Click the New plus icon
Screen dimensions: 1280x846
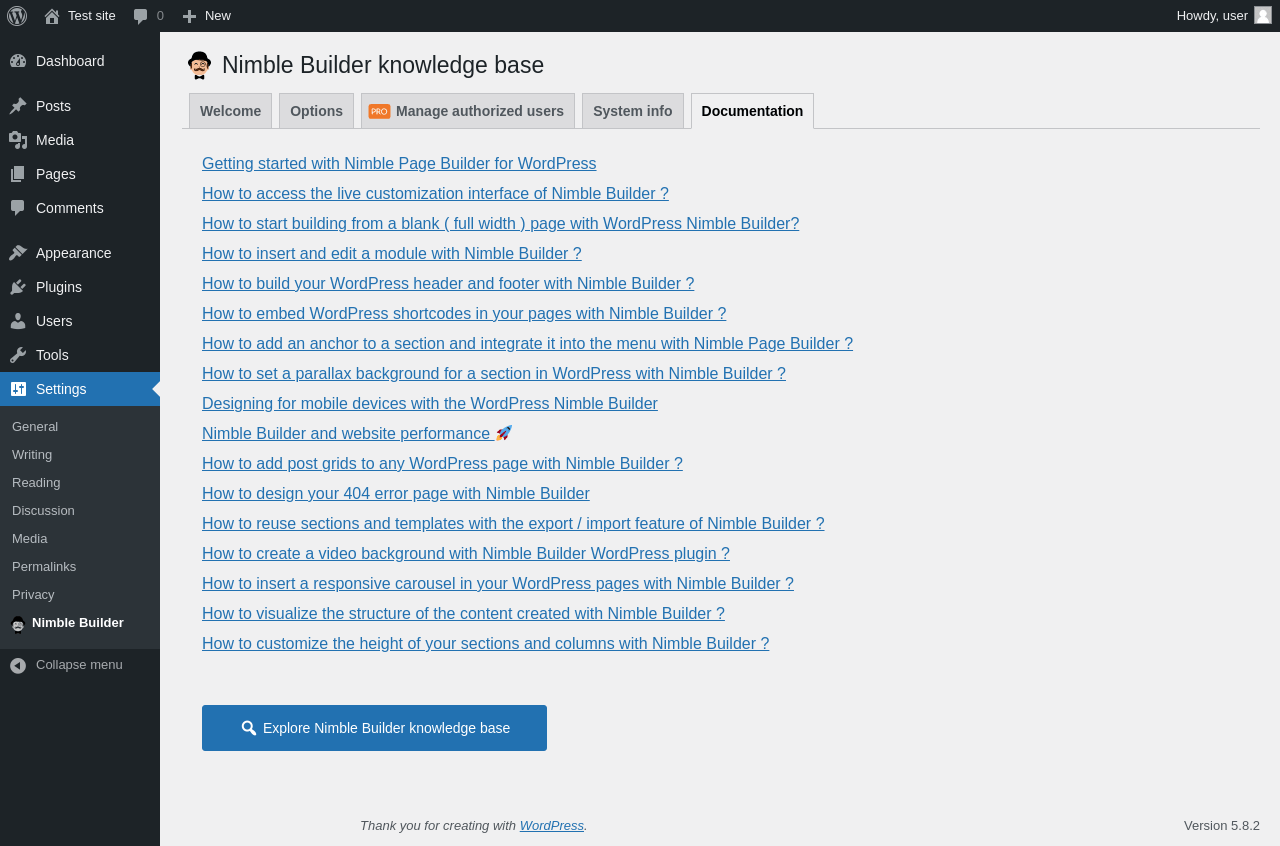pyautogui.click(x=189, y=16)
